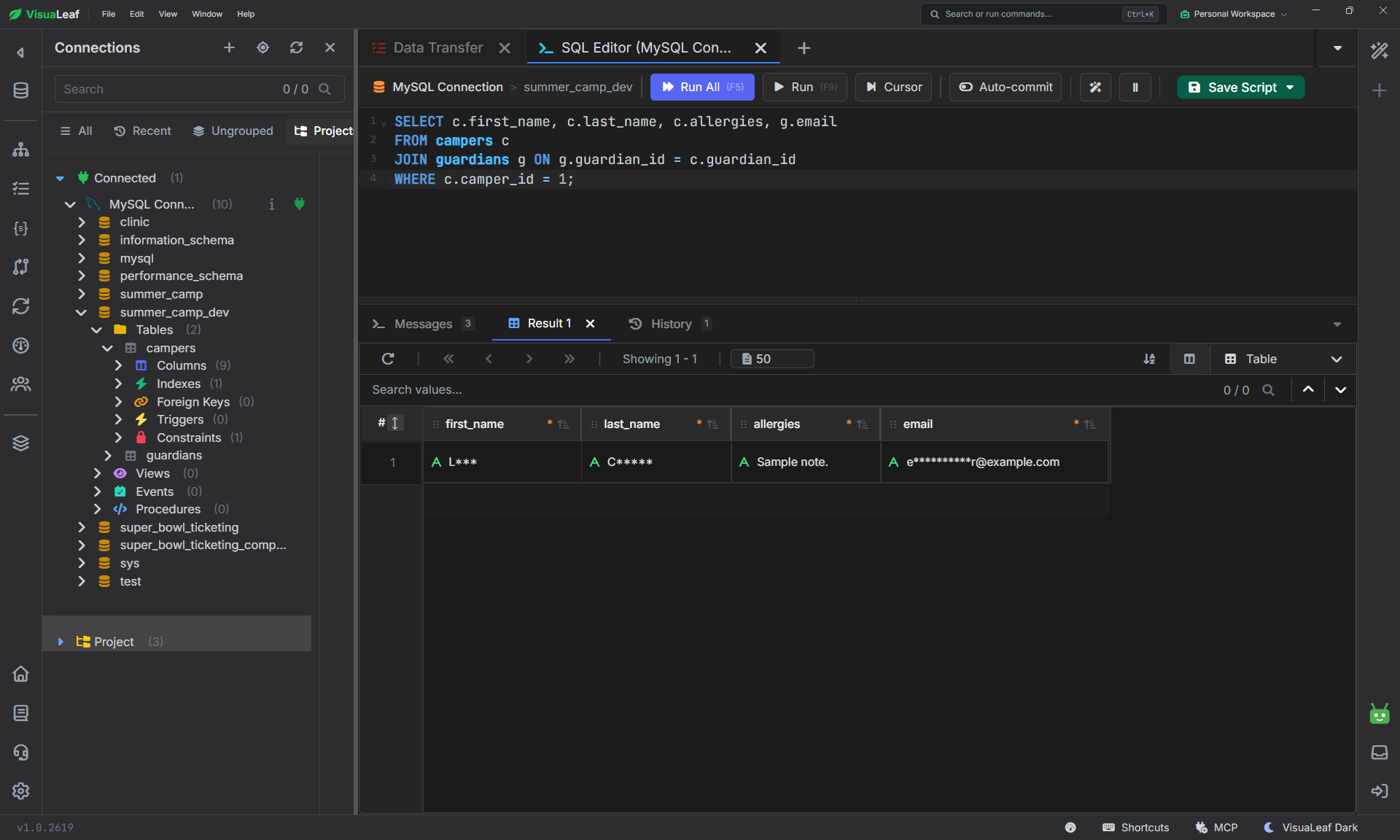Screen dimensions: 1400x840
Task: Click the Run All button
Action: coord(703,87)
